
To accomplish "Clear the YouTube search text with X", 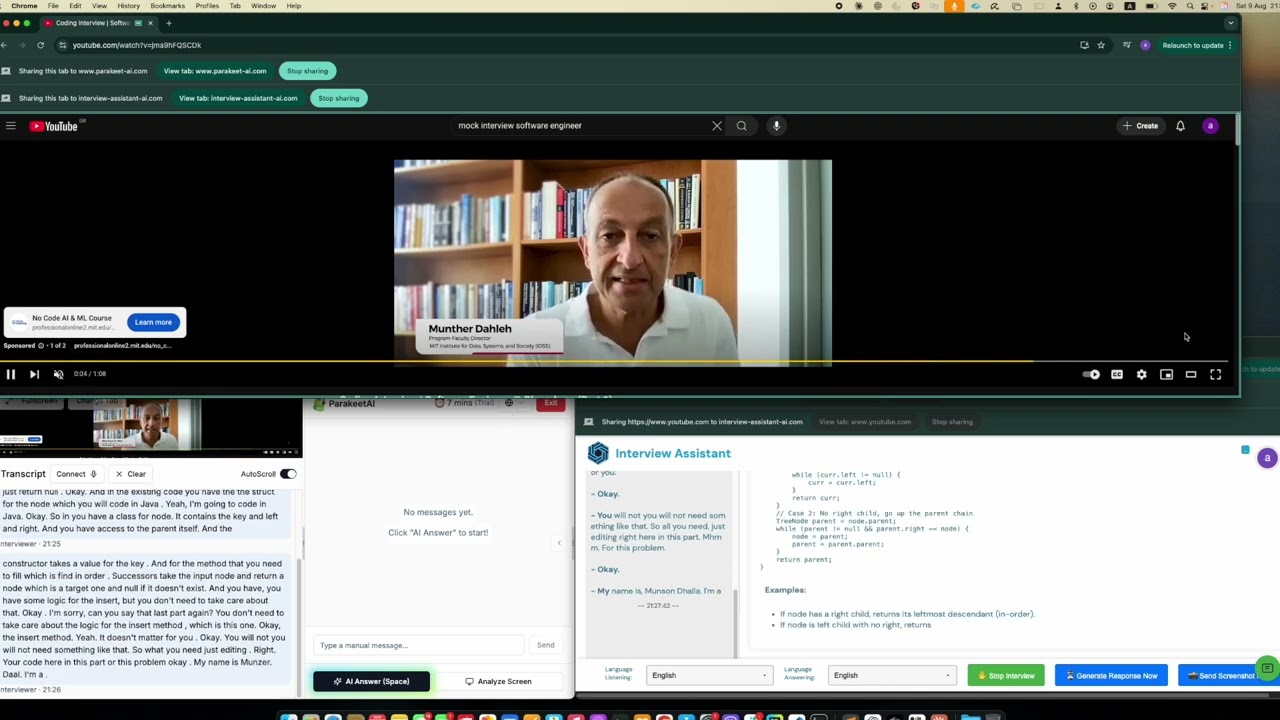I will [x=716, y=126].
